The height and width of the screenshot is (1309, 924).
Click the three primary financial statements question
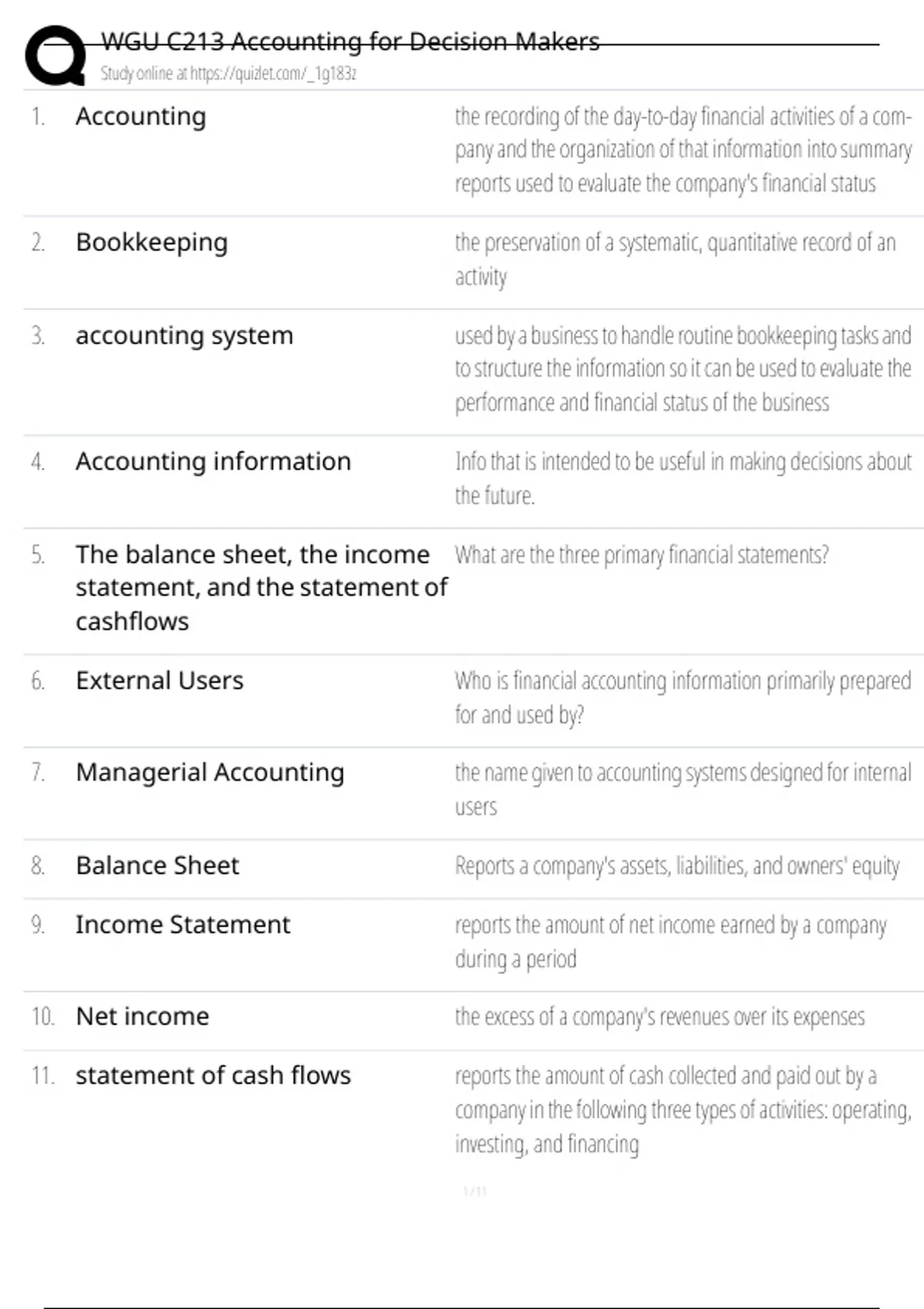[x=641, y=555]
